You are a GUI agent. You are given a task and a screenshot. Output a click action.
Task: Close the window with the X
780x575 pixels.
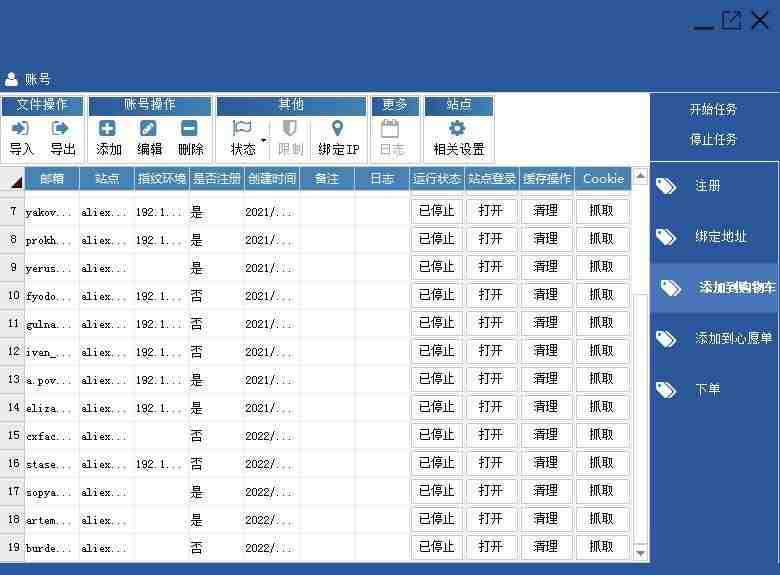tap(760, 20)
